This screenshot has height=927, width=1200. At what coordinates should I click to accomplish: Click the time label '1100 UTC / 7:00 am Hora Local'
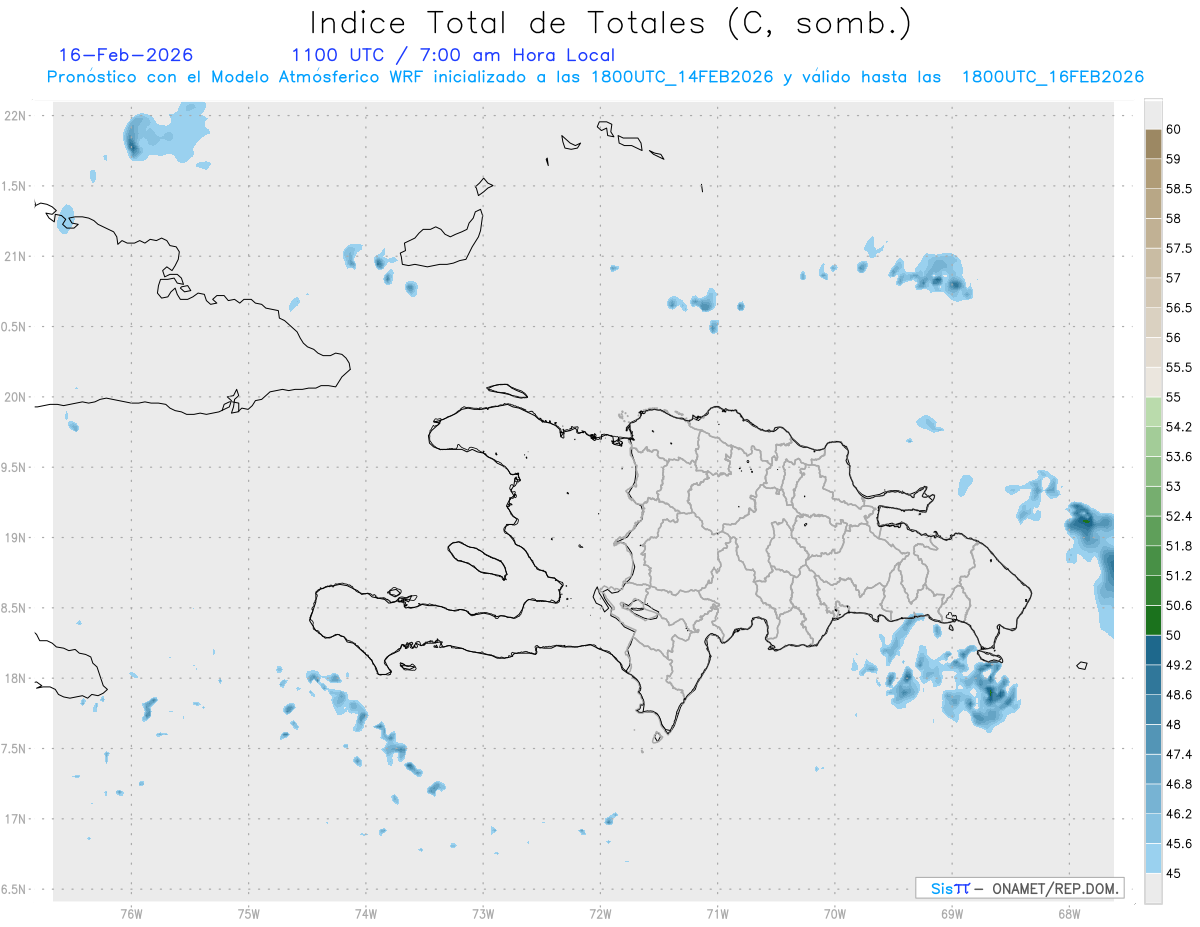pyautogui.click(x=453, y=55)
